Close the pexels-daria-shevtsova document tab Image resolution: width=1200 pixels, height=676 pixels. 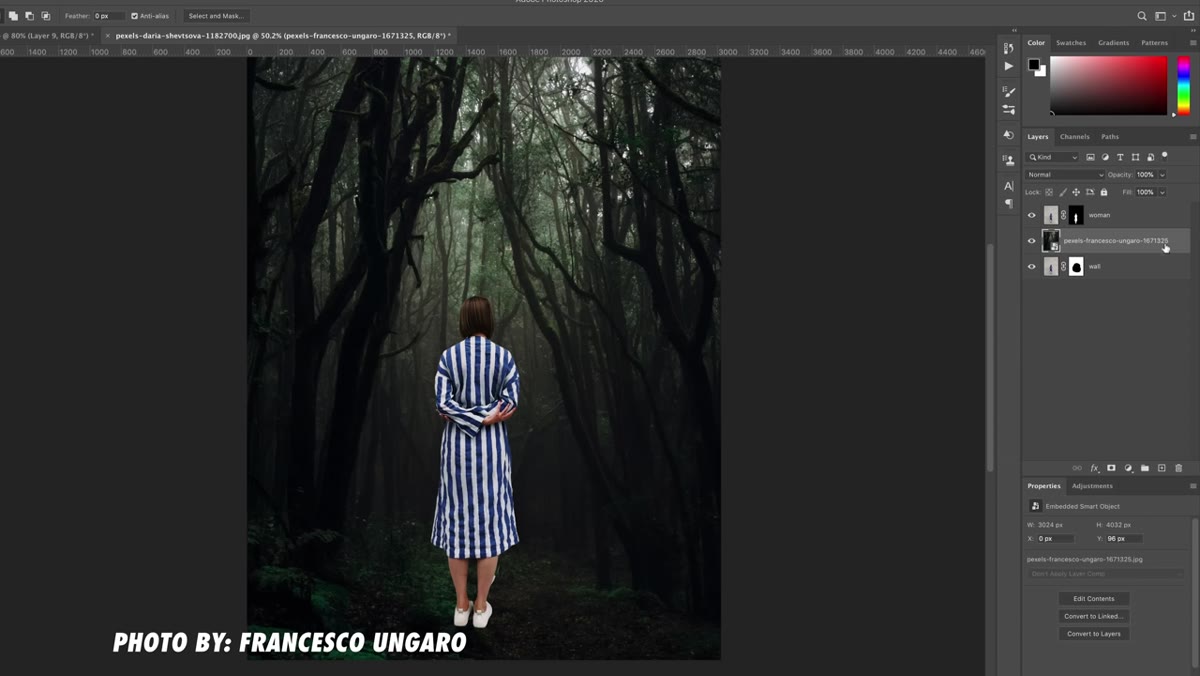108,36
